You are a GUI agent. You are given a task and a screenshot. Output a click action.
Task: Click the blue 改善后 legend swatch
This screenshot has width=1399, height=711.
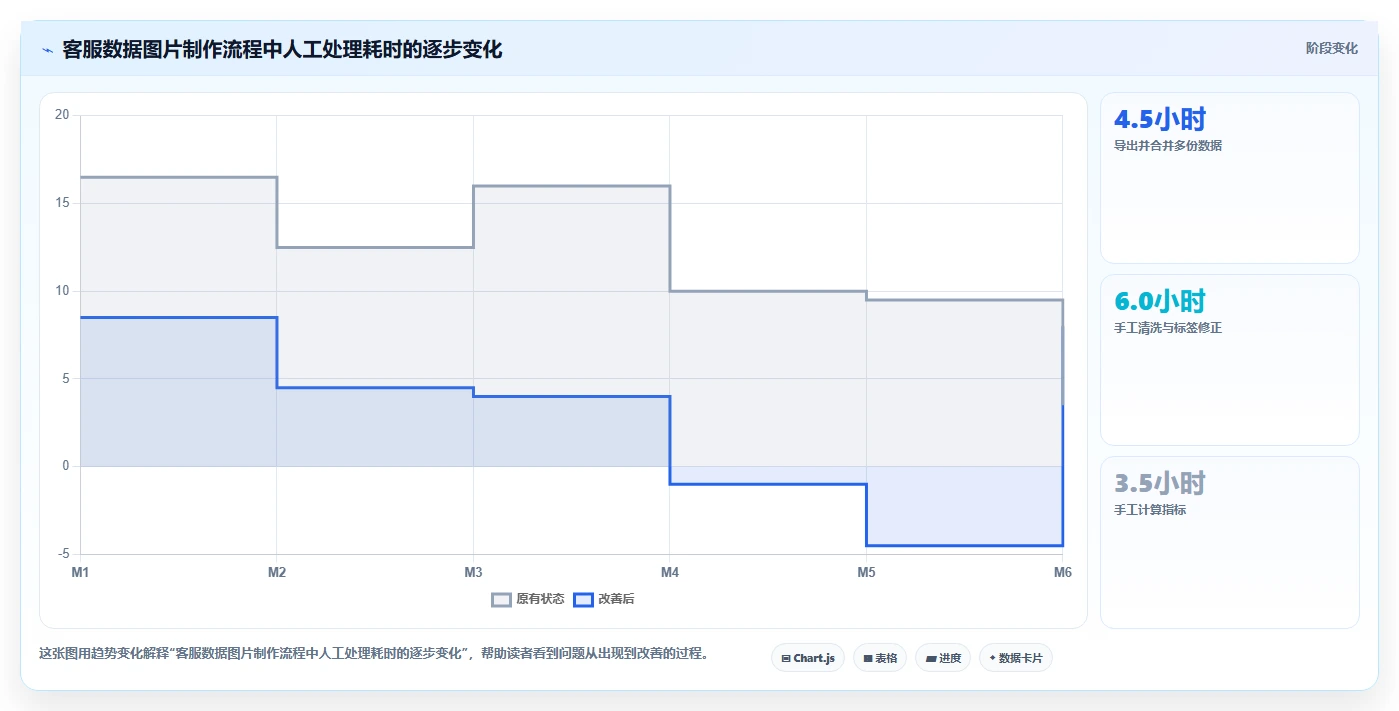pyautogui.click(x=583, y=600)
